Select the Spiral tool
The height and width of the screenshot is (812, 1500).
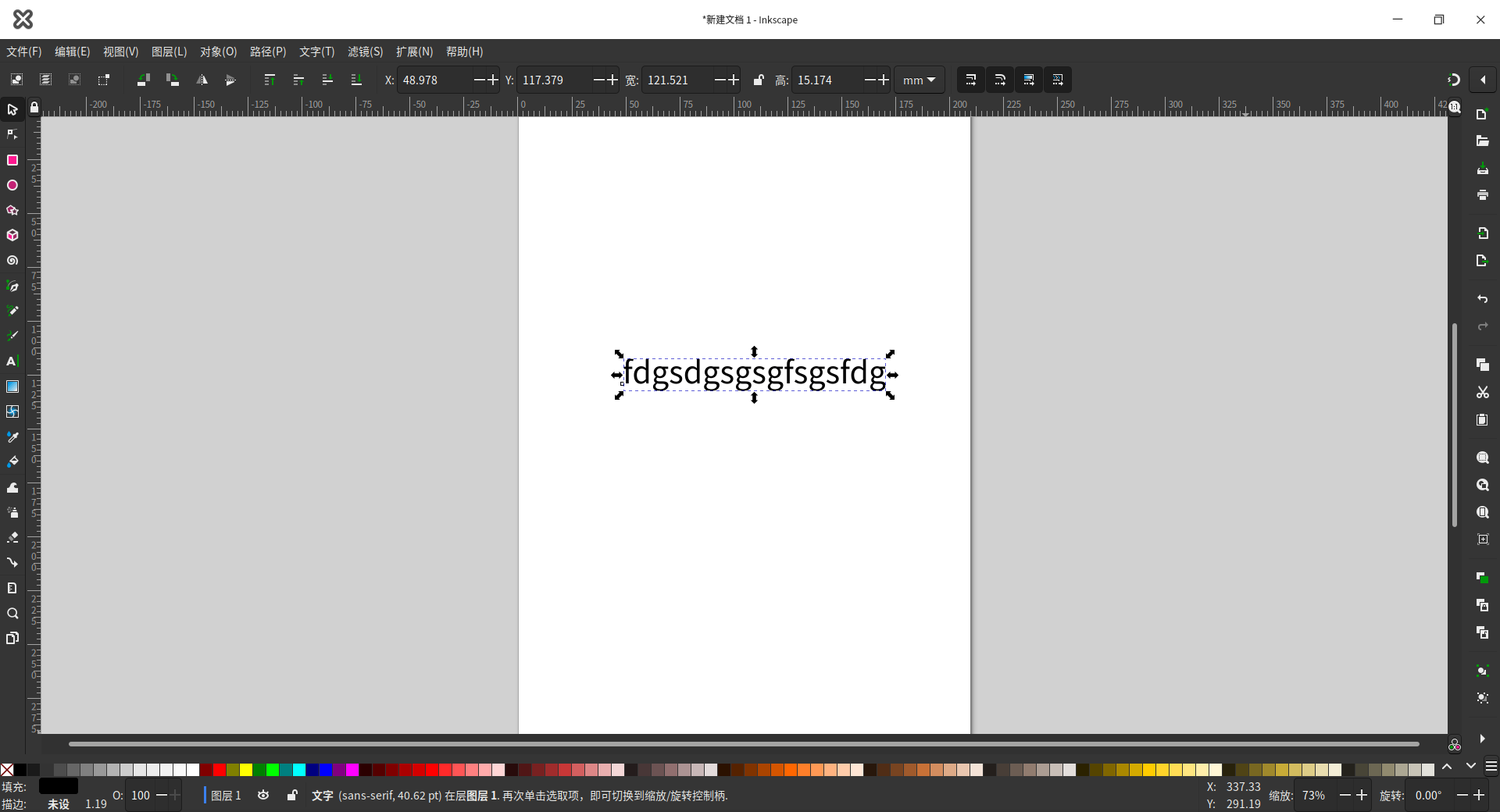point(12,261)
